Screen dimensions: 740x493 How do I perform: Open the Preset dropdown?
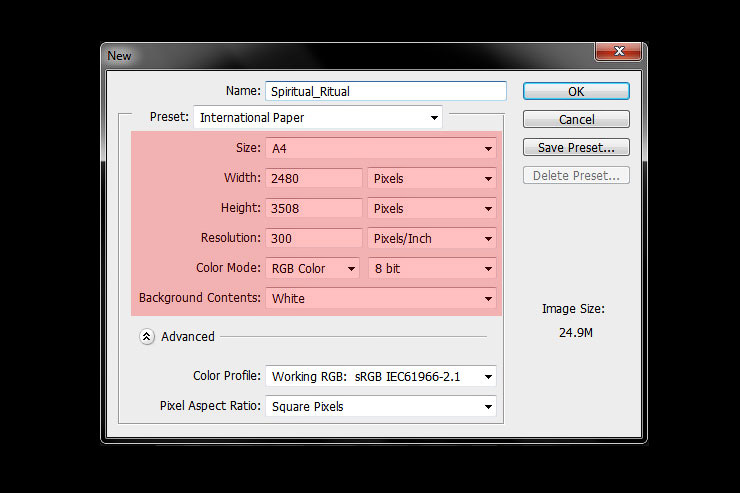pos(318,118)
